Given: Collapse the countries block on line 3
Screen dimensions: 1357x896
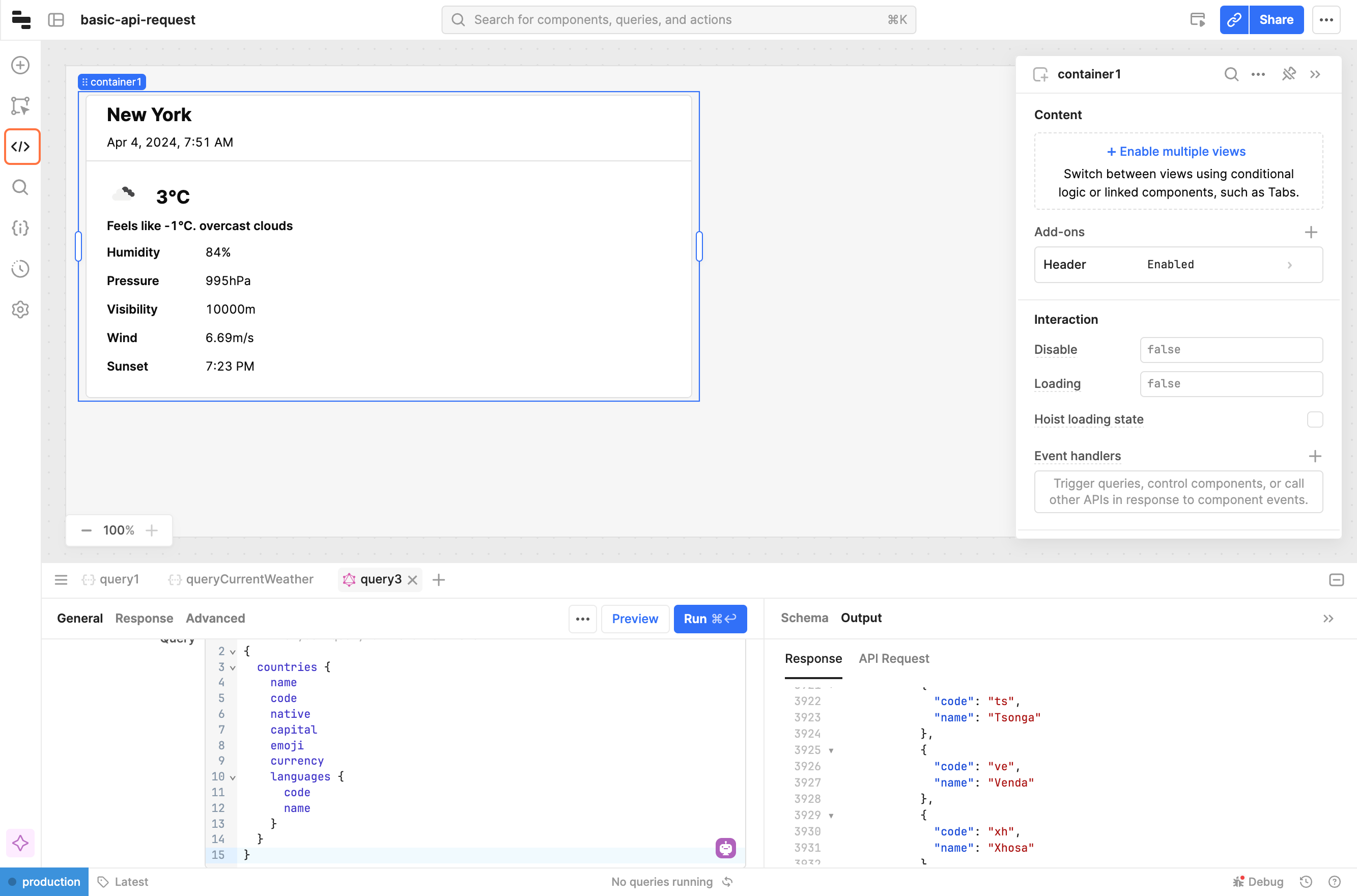Looking at the screenshot, I should (x=233, y=667).
